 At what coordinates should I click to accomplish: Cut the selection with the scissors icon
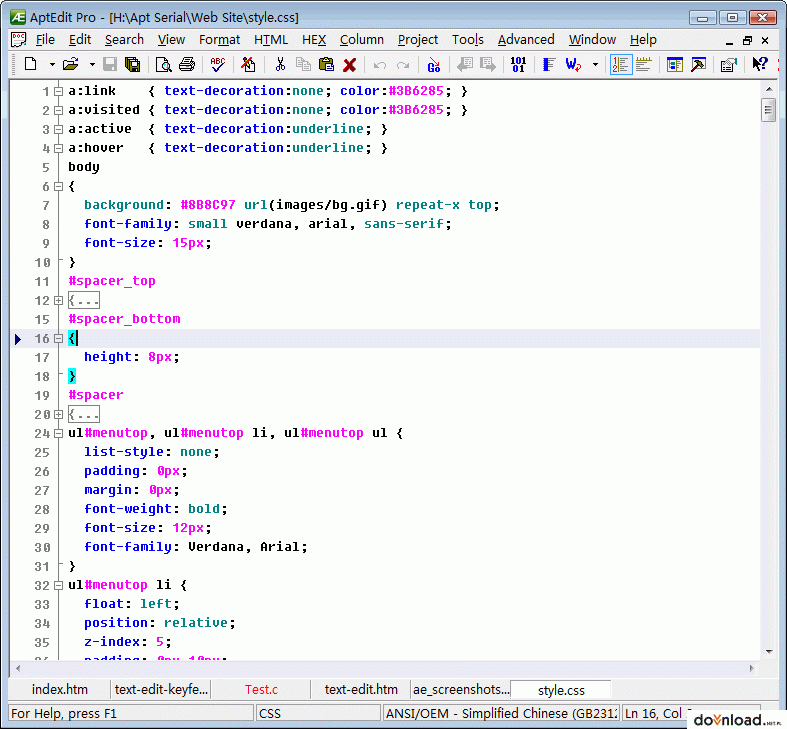point(280,64)
